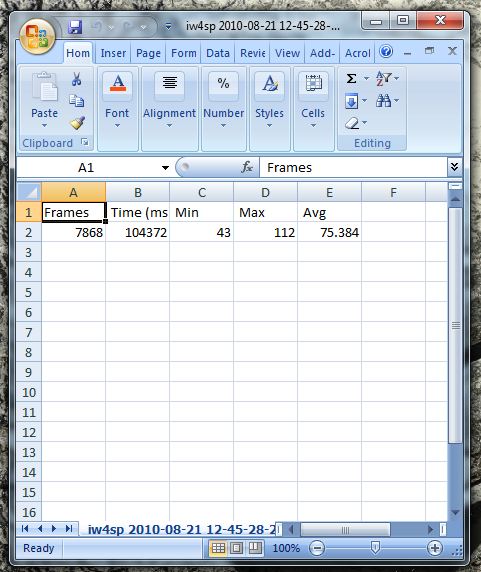Image resolution: width=481 pixels, height=572 pixels.
Task: Click the Copy icon in Clipboard group
Action: (x=77, y=101)
